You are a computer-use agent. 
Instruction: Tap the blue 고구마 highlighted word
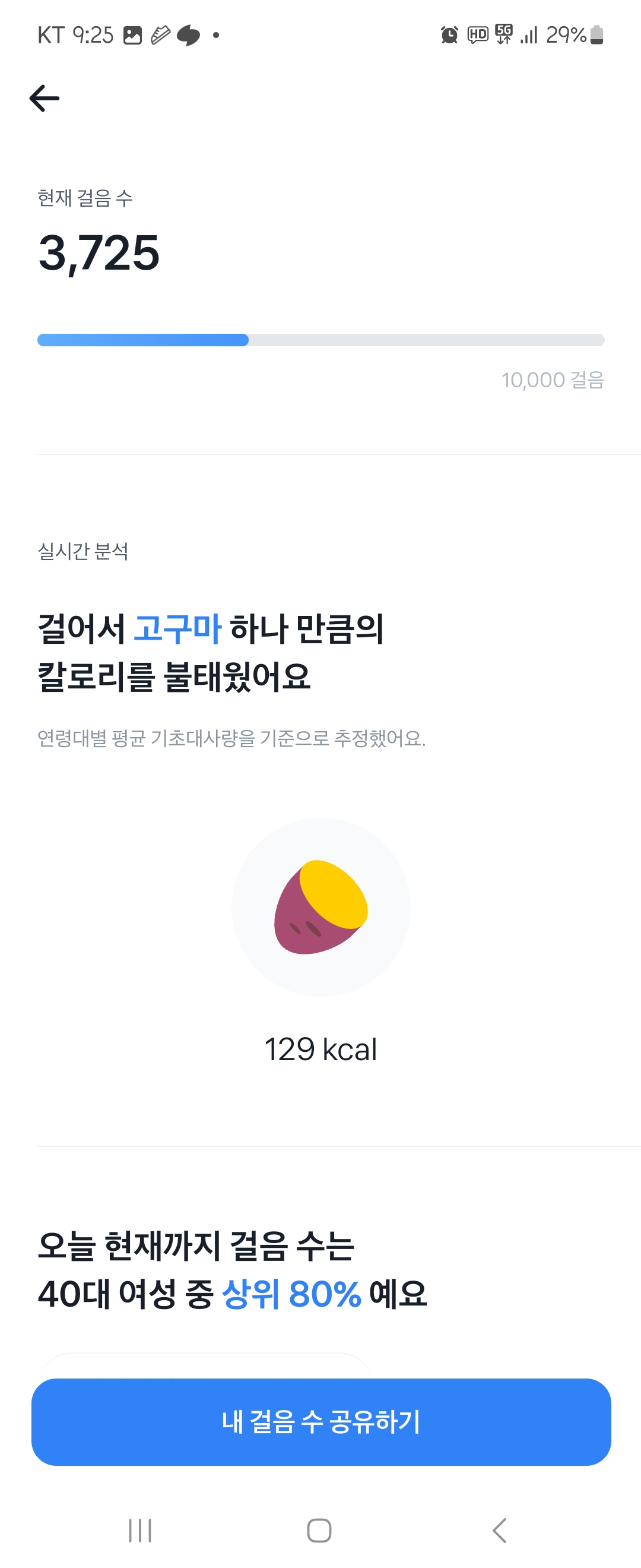pyautogui.click(x=177, y=629)
